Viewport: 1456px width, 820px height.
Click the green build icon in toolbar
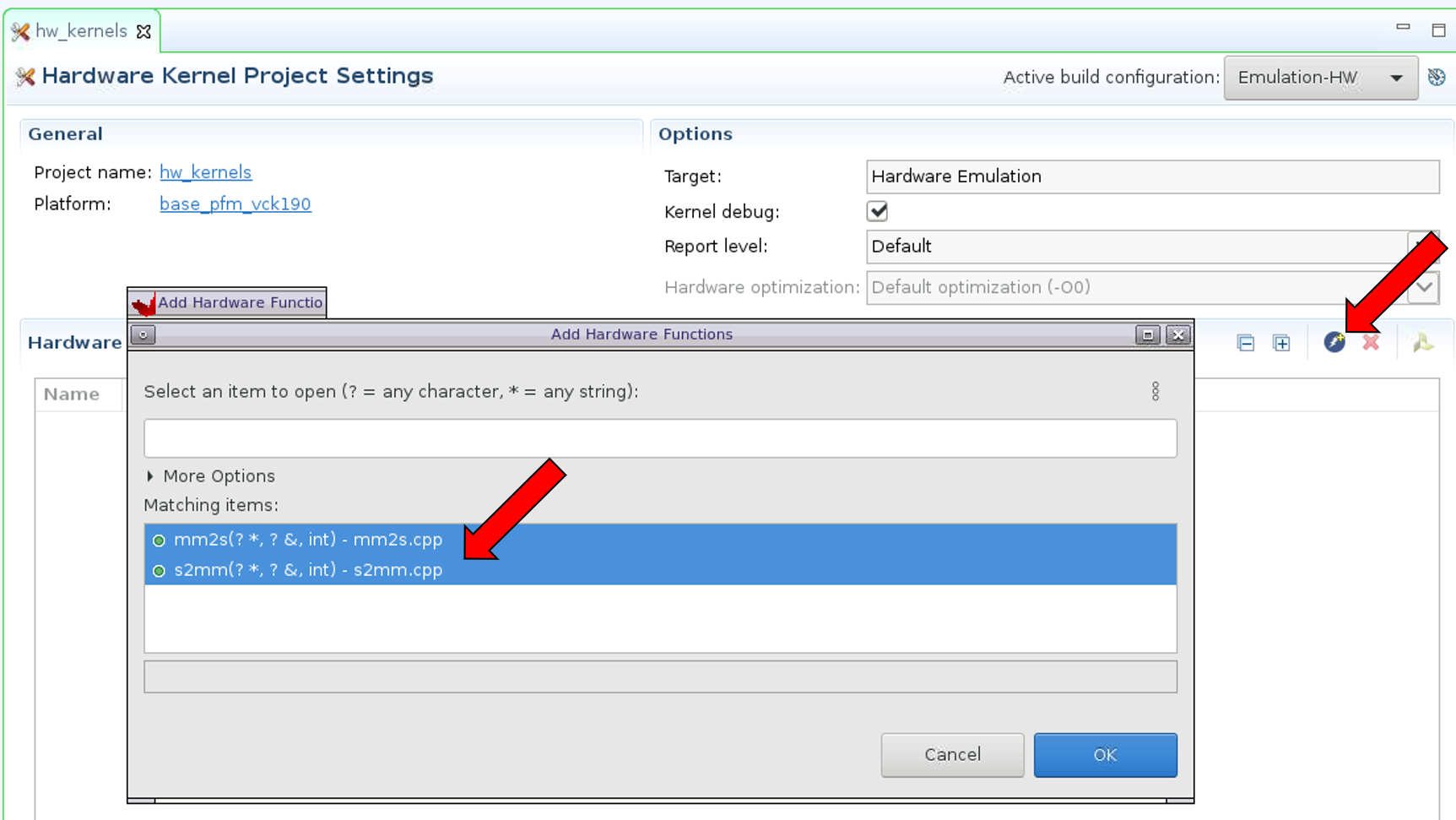[1423, 342]
